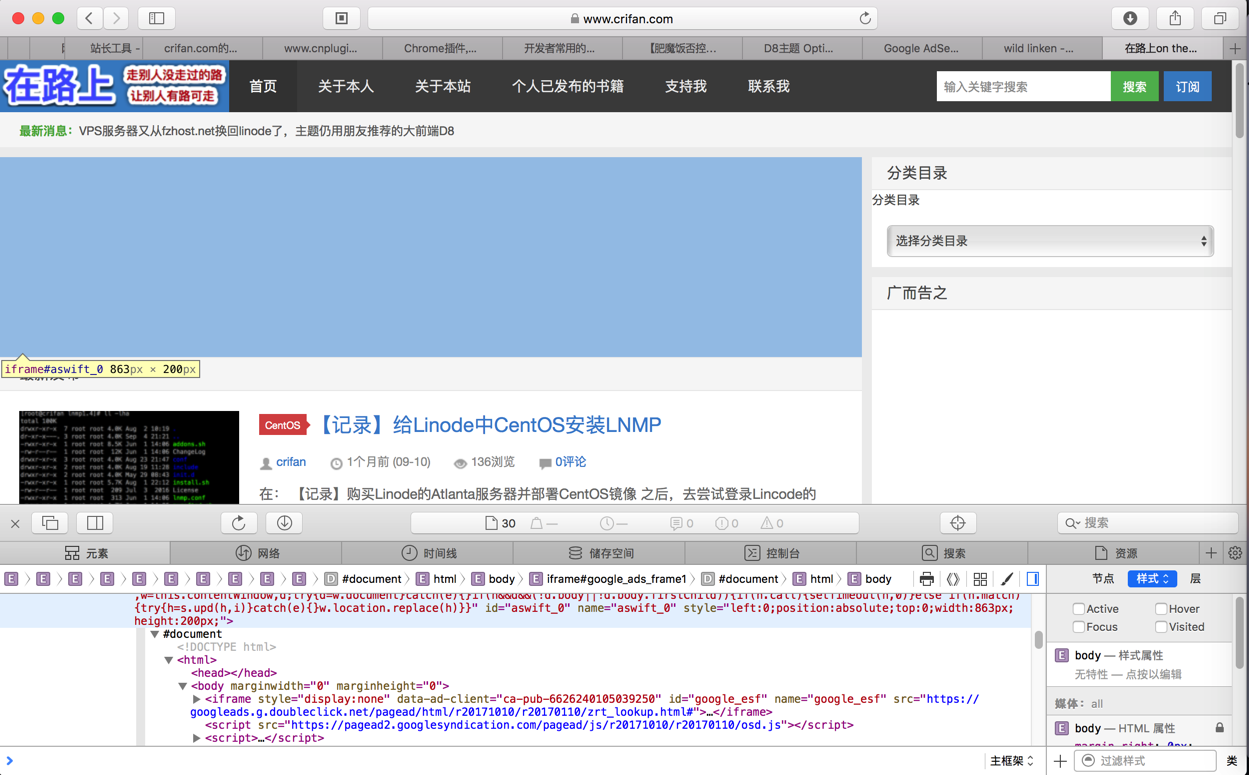1249x775 pixels.
Task: Start element selection with the crosshair icon
Action: tap(958, 523)
